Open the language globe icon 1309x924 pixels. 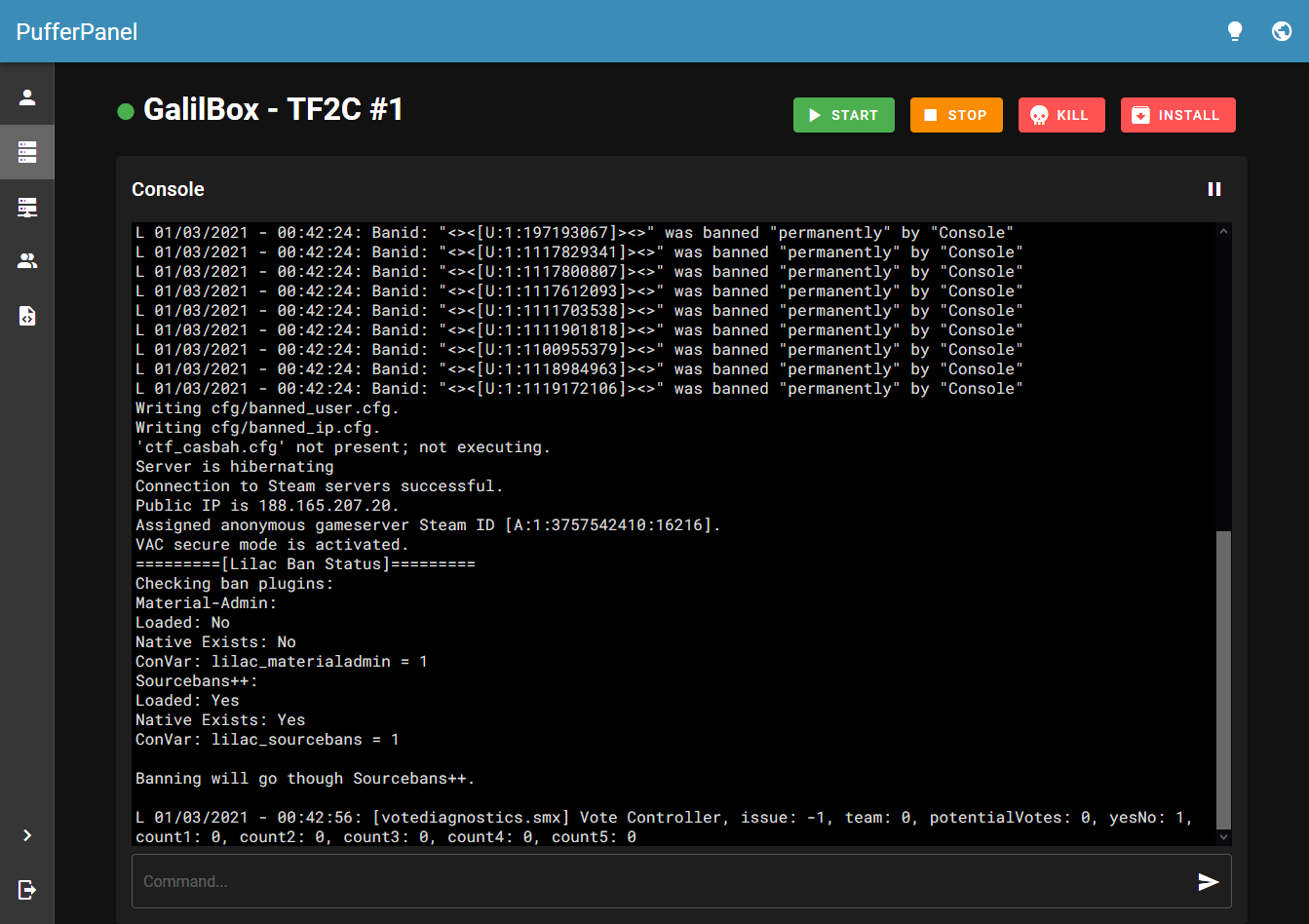point(1282,31)
